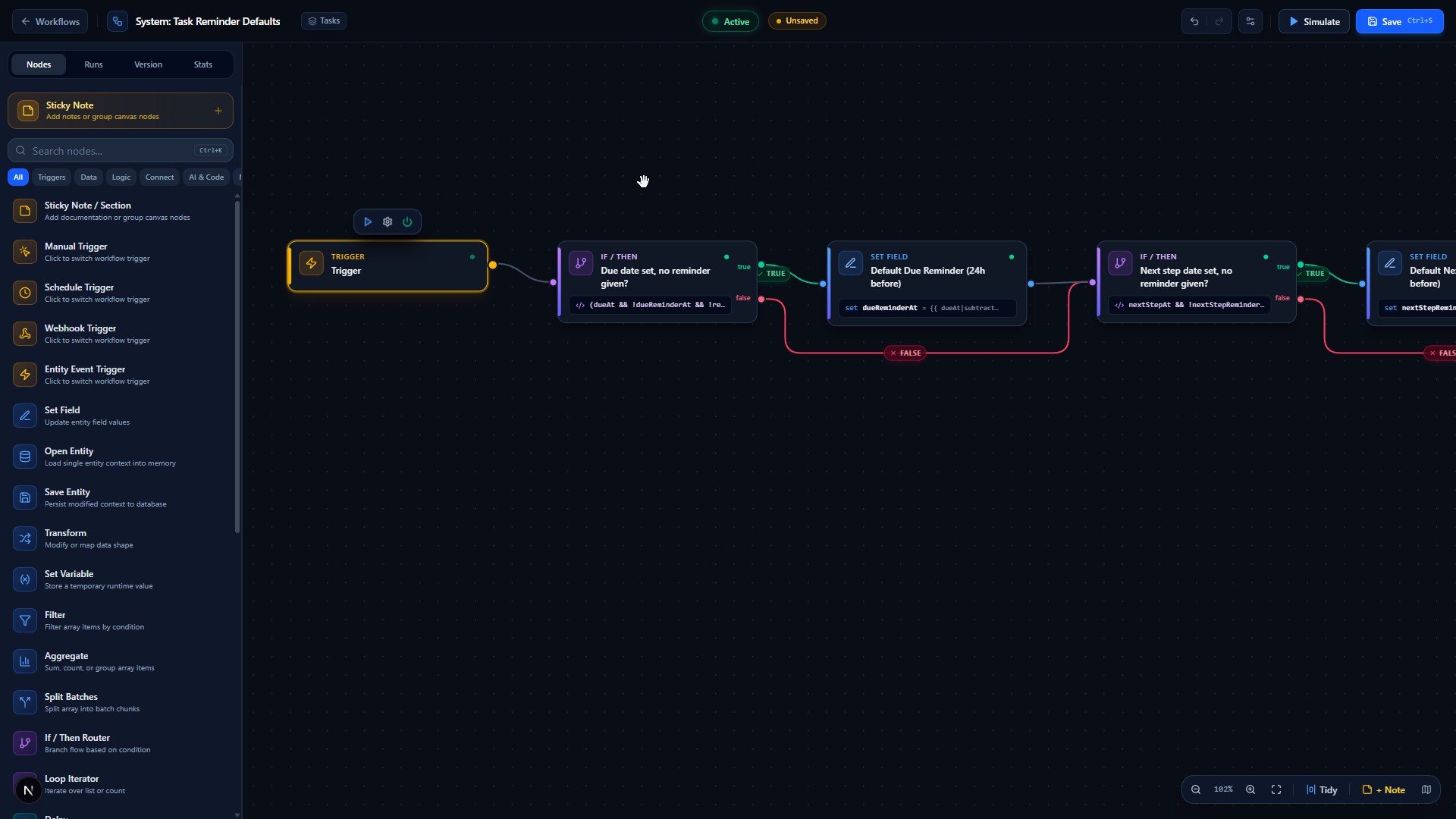Screen dimensions: 1456x819
Task: Click the node list scrollbar
Action: point(237,366)
